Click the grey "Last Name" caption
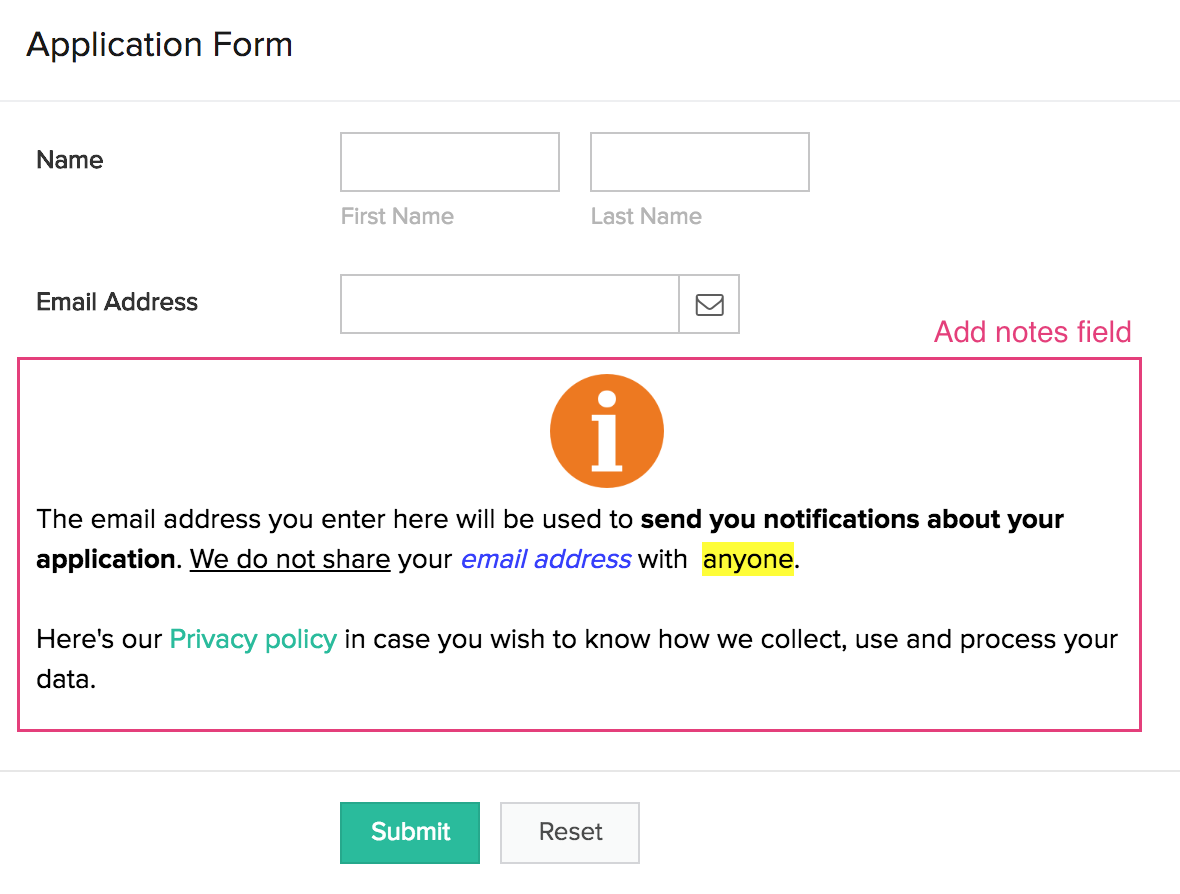Screen dimensions: 1180x894 [x=646, y=216]
